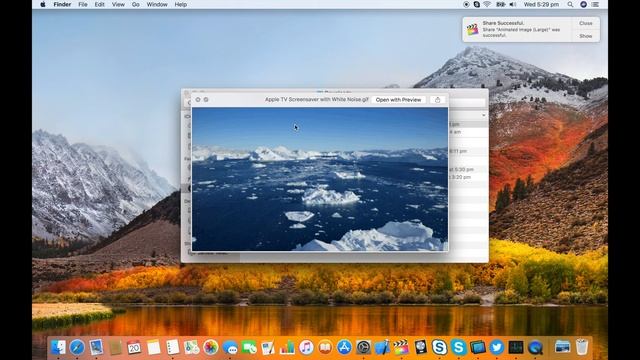The height and width of the screenshot is (360, 640).
Task: Open FaceTime from the Dock
Action: pyautogui.click(x=249, y=347)
